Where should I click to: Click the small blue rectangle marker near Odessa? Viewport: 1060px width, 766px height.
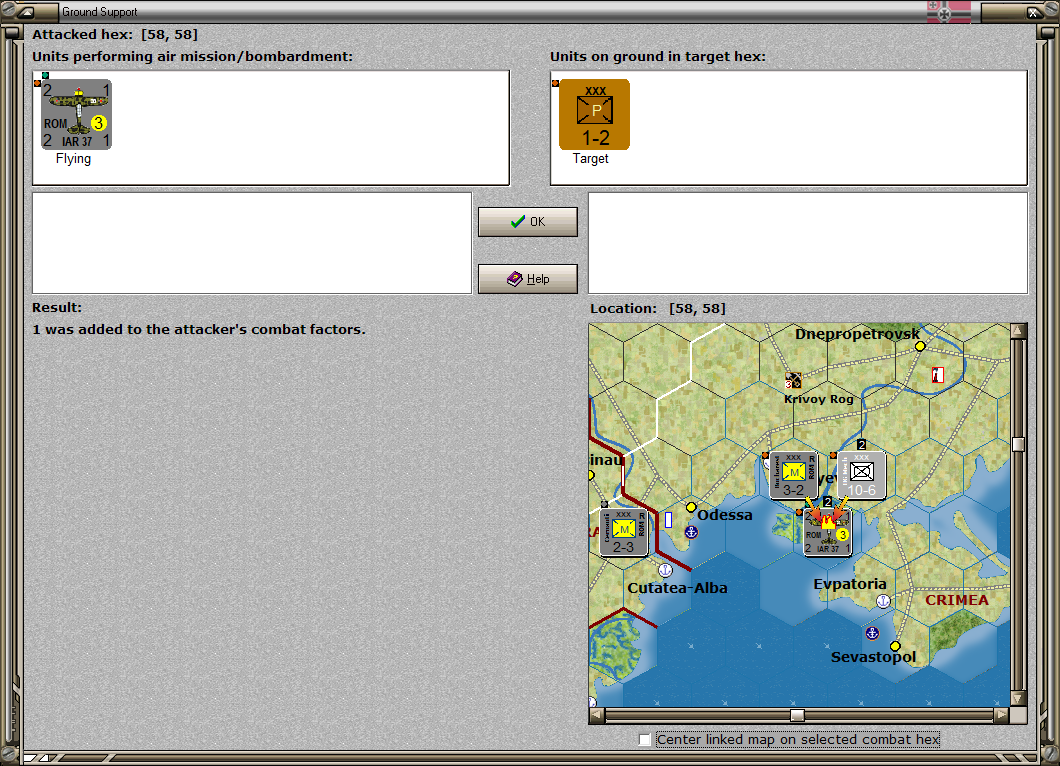click(669, 520)
